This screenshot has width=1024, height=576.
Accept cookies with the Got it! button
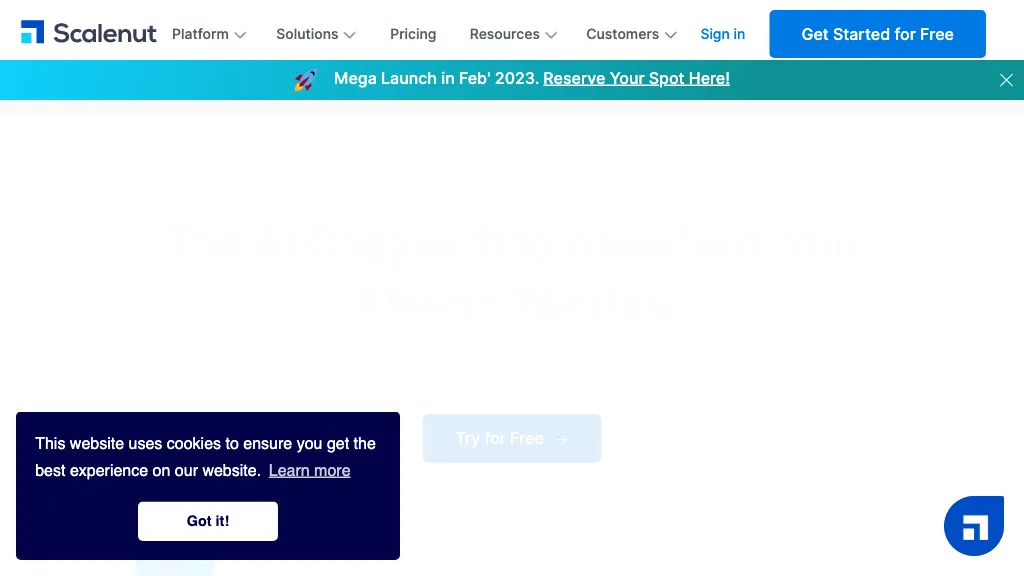208,521
